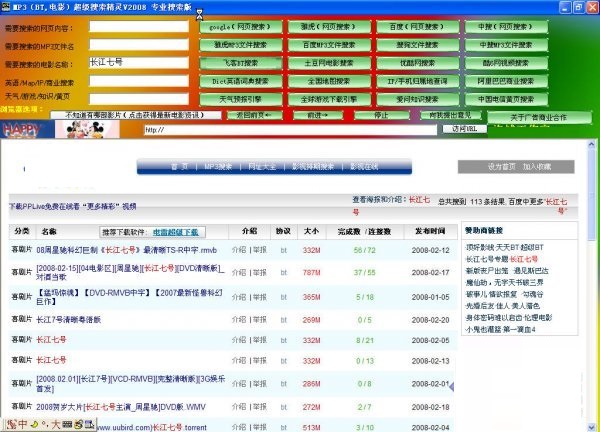Focus the MP3 file name input field
This screenshot has width=600, height=432.
coord(139,44)
